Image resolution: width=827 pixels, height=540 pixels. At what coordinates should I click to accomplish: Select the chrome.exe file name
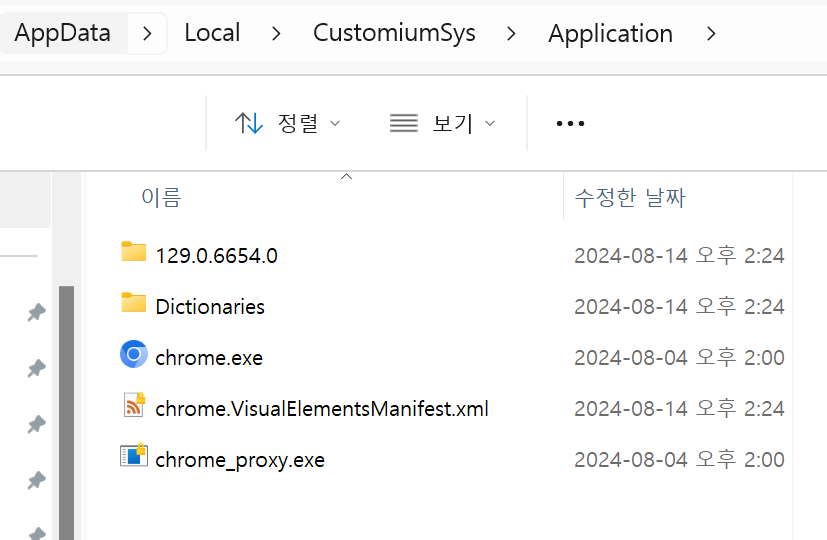click(x=209, y=358)
